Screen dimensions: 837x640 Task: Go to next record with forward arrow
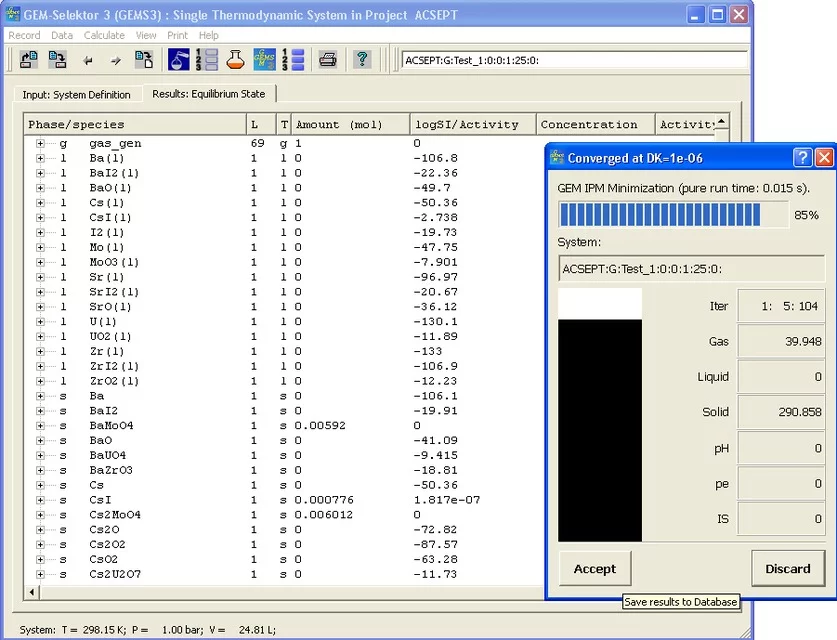[x=116, y=60]
